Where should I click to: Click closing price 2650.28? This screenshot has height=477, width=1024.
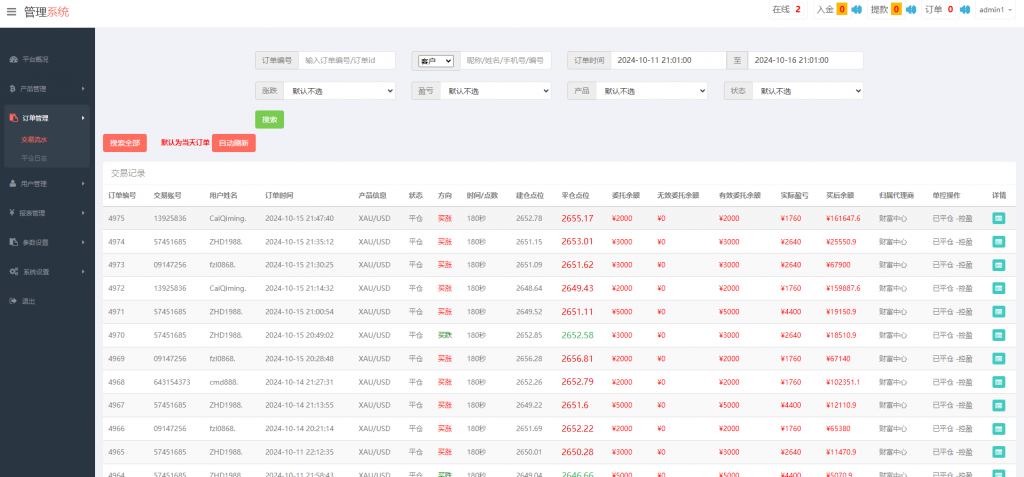pos(577,452)
